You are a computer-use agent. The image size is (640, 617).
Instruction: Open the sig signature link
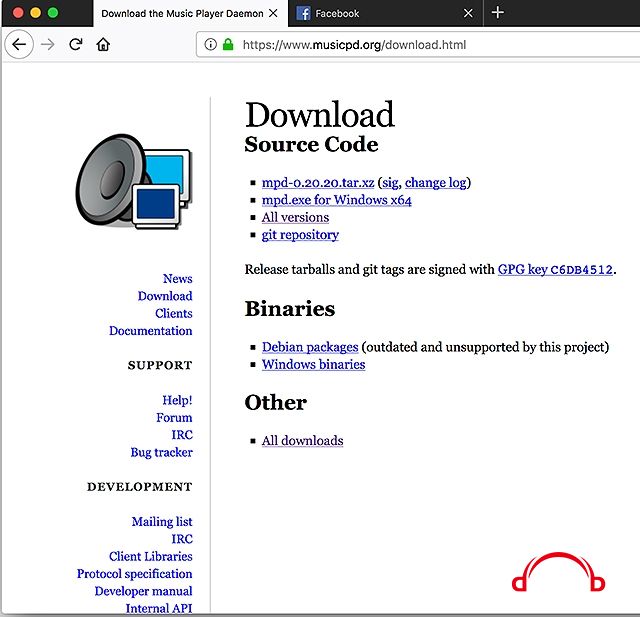pyautogui.click(x=390, y=182)
